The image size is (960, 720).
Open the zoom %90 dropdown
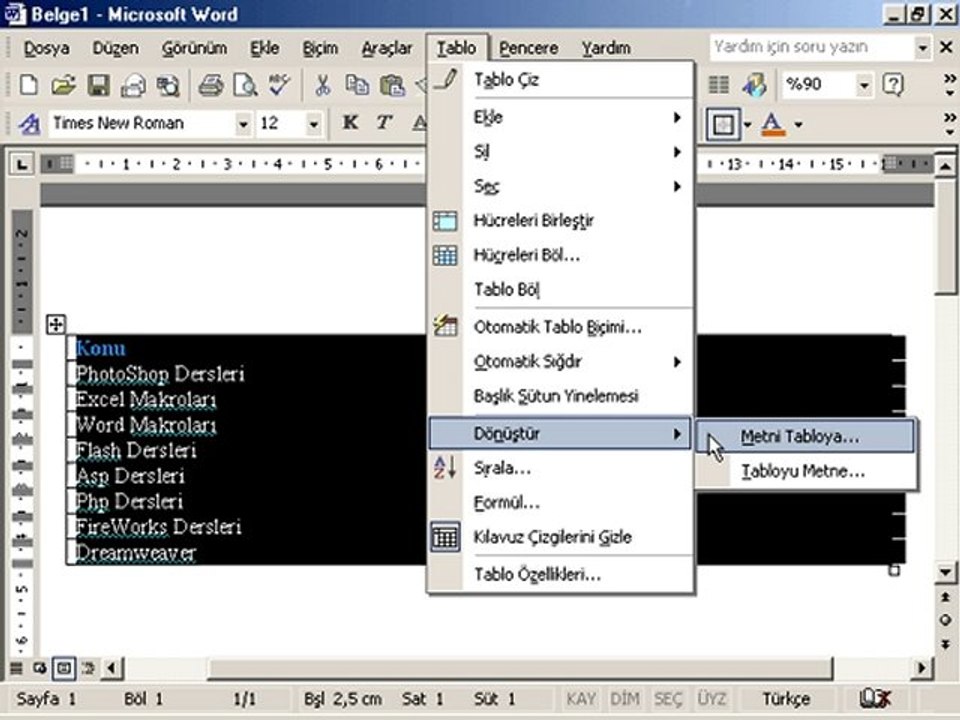(x=864, y=85)
